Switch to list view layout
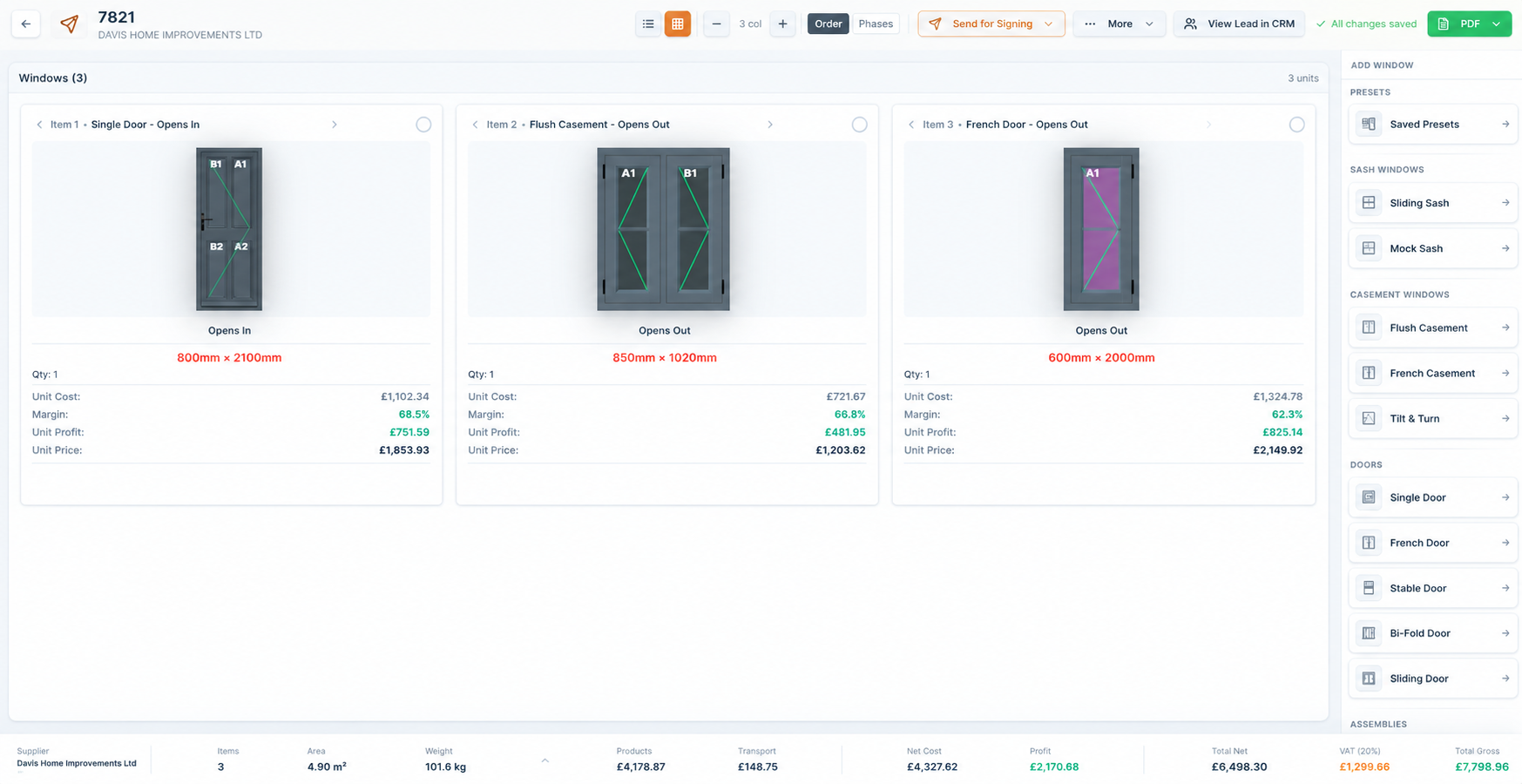 coord(648,24)
